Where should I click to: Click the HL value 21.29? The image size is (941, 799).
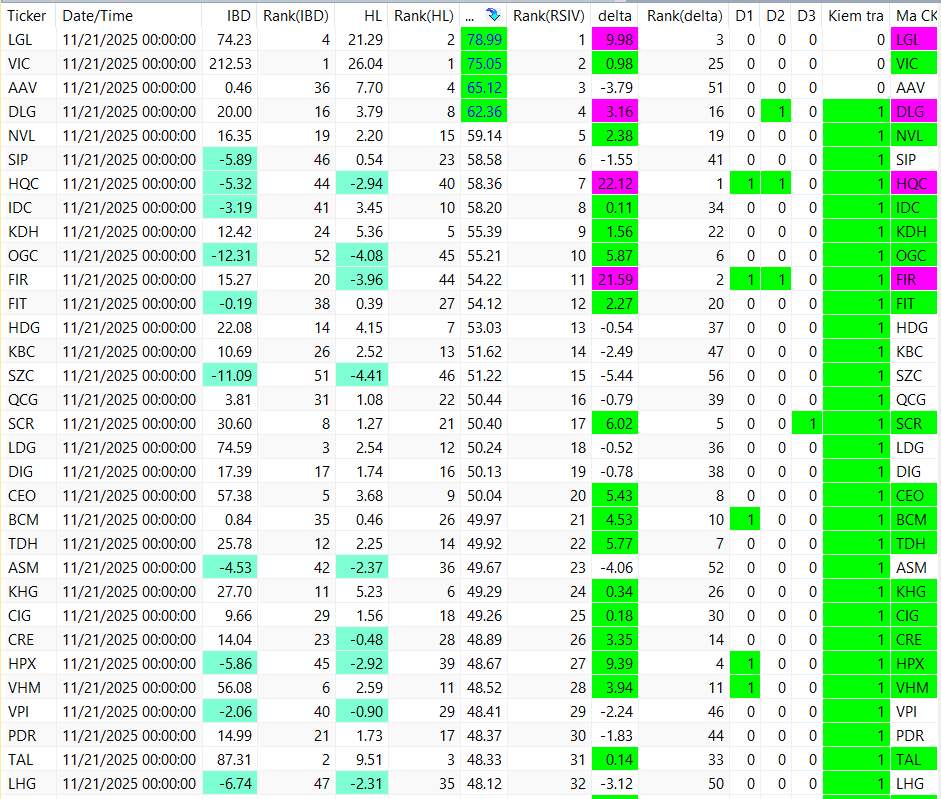pyautogui.click(x=365, y=40)
